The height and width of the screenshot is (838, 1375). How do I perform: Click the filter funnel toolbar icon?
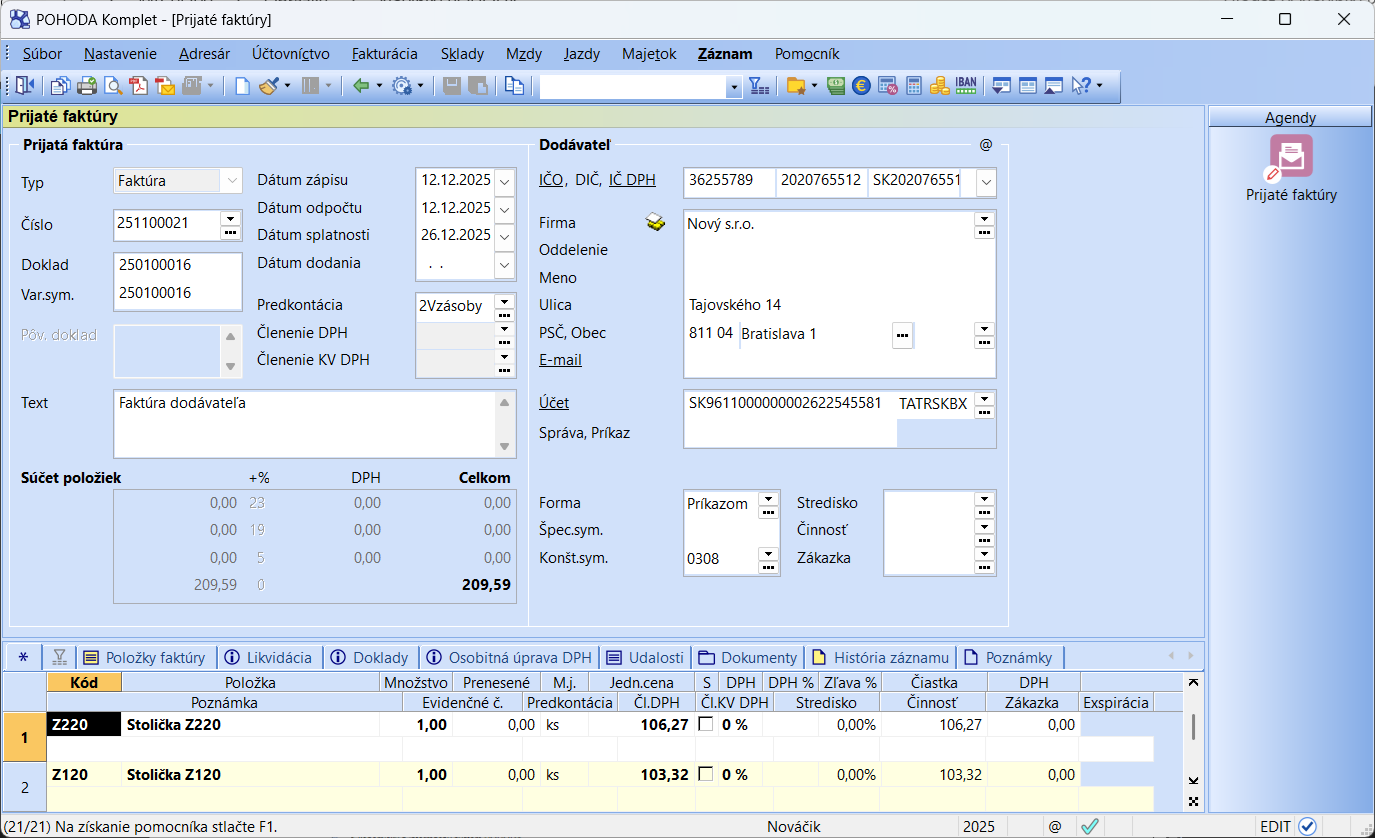[x=759, y=86]
